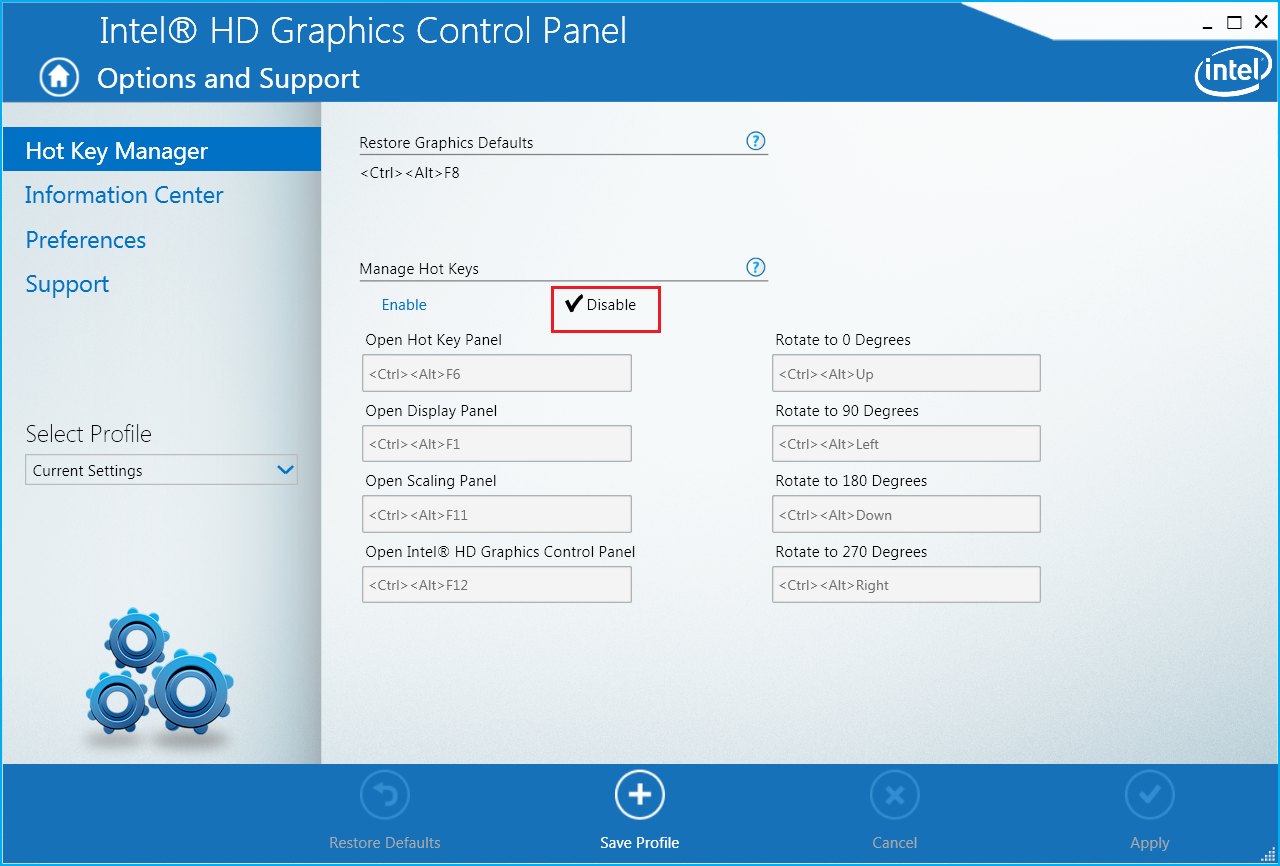1280x866 pixels.
Task: Click the Options and Support heading
Action: [x=228, y=78]
